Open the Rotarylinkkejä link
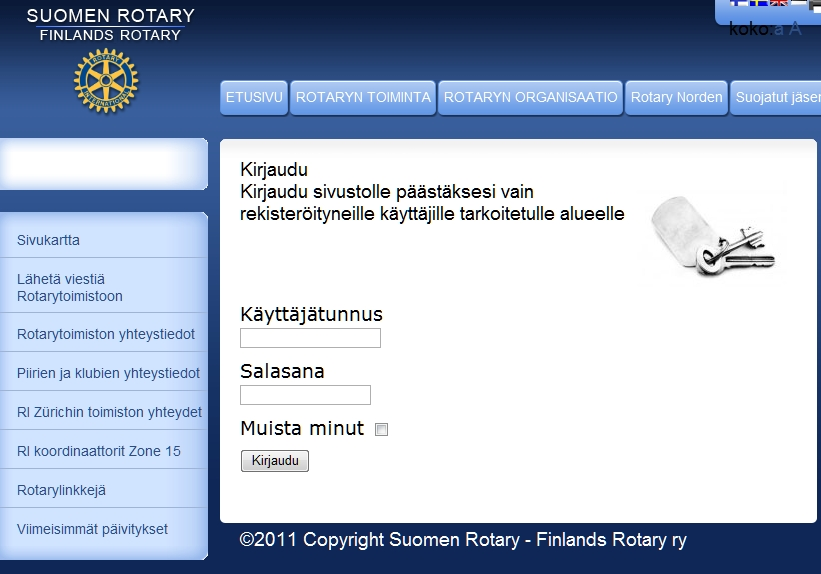The image size is (821, 574). pos(61,490)
